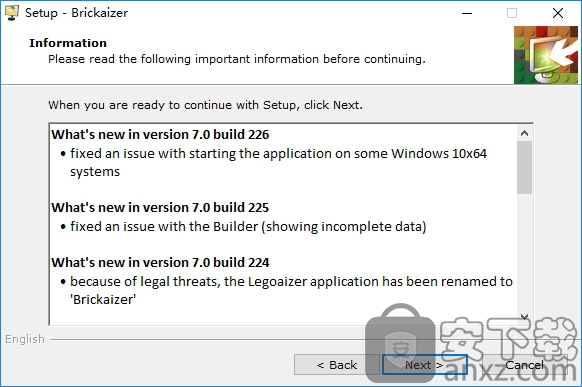Click the Builder incomplete data bullet text

click(x=248, y=226)
